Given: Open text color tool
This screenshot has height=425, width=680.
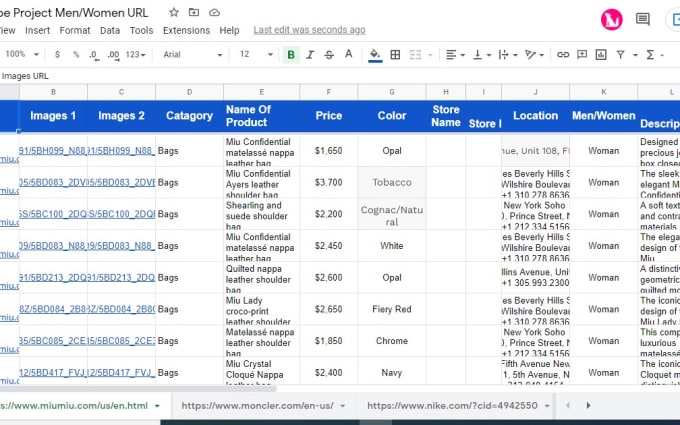Looking at the screenshot, I should tap(348, 54).
